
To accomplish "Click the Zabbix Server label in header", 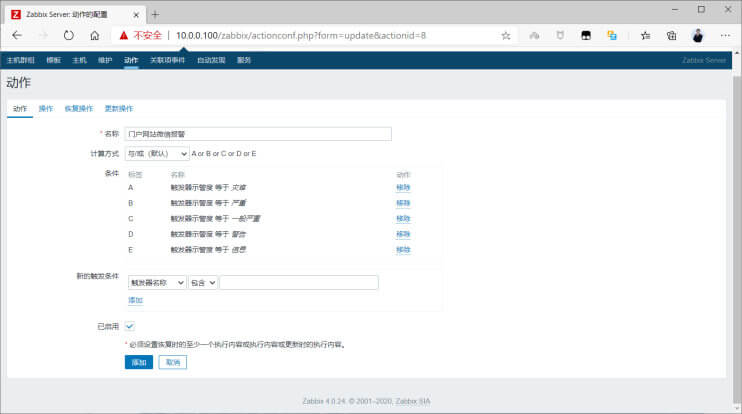I will point(704,60).
